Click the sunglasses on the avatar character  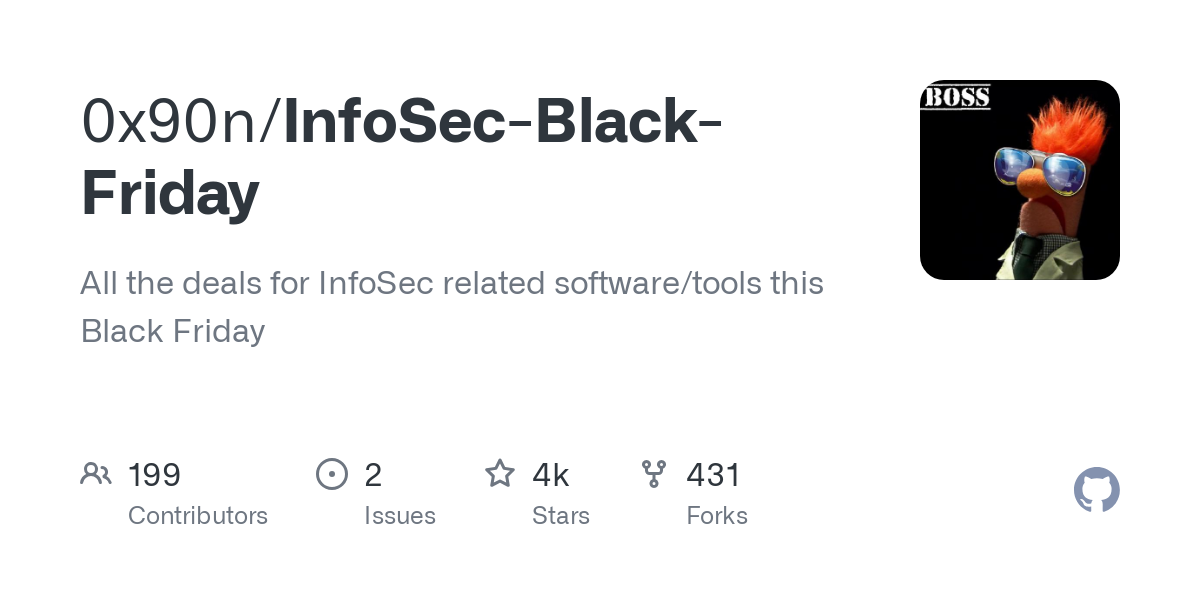pyautogui.click(x=1040, y=170)
